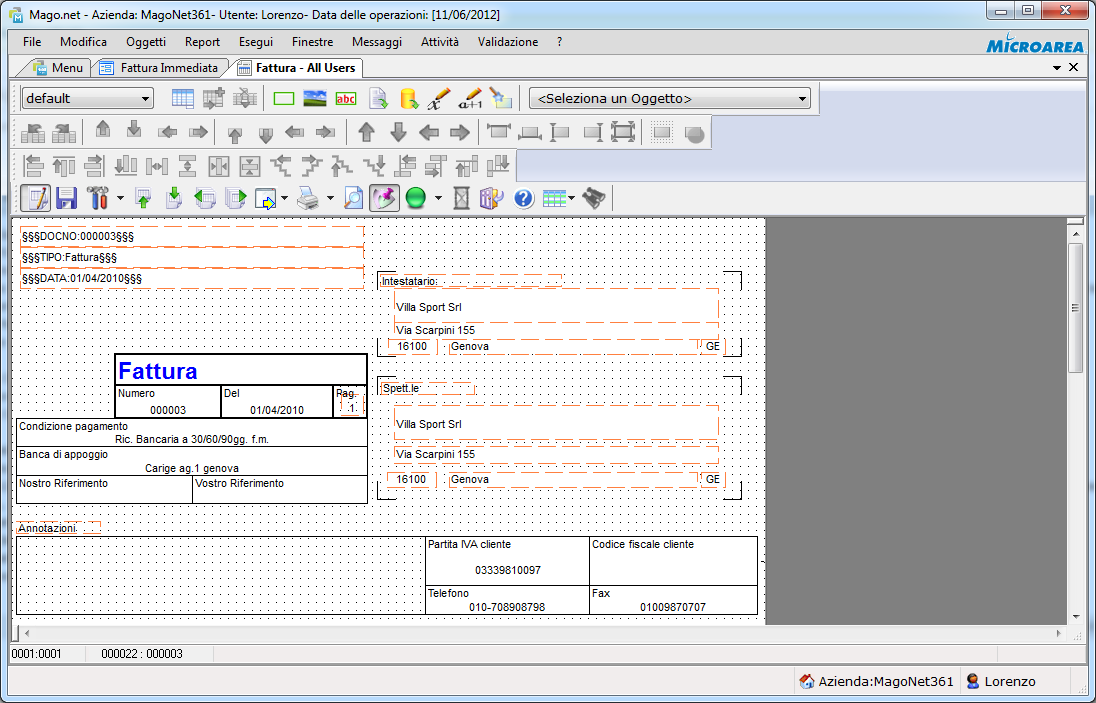Select the red abc text field tool

346,99
